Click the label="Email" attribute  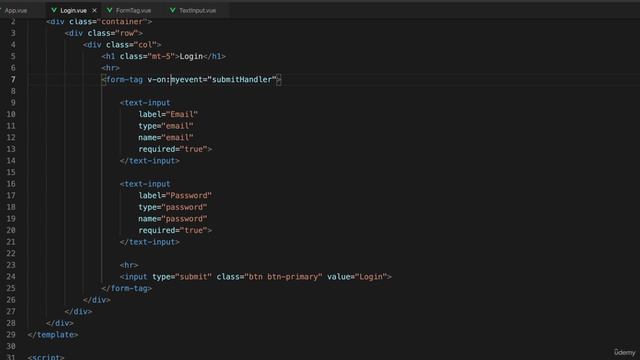tap(168, 114)
